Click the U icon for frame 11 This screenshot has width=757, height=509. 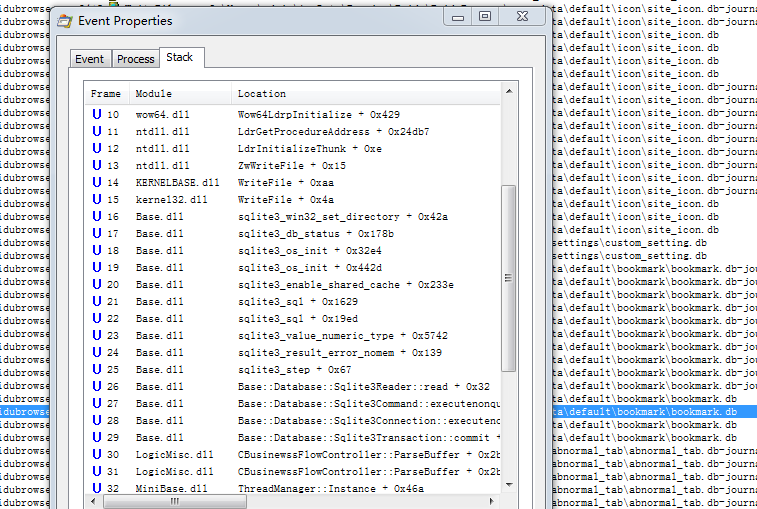pyautogui.click(x=97, y=131)
